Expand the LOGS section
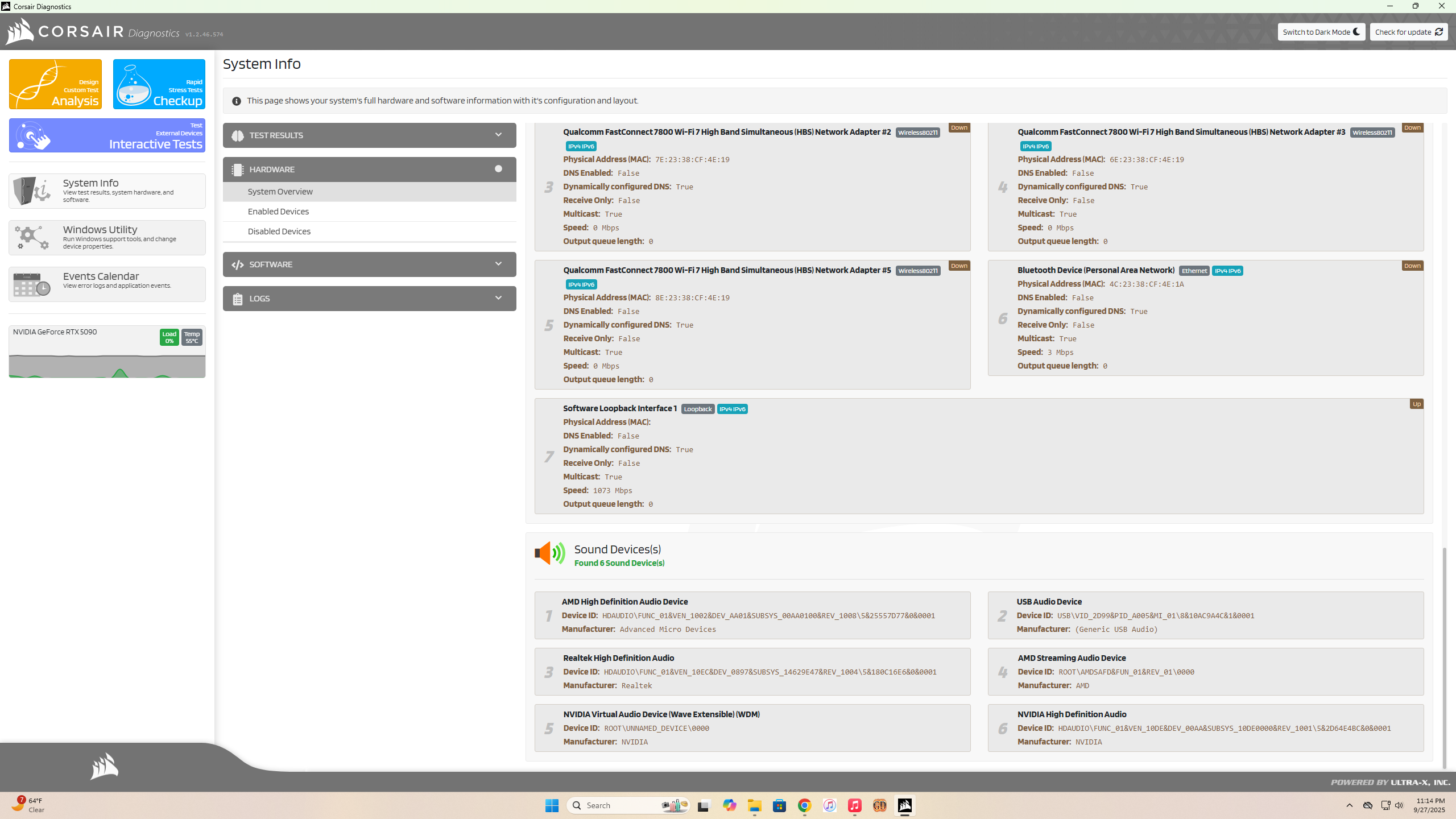The image size is (1456, 819). 498,299
